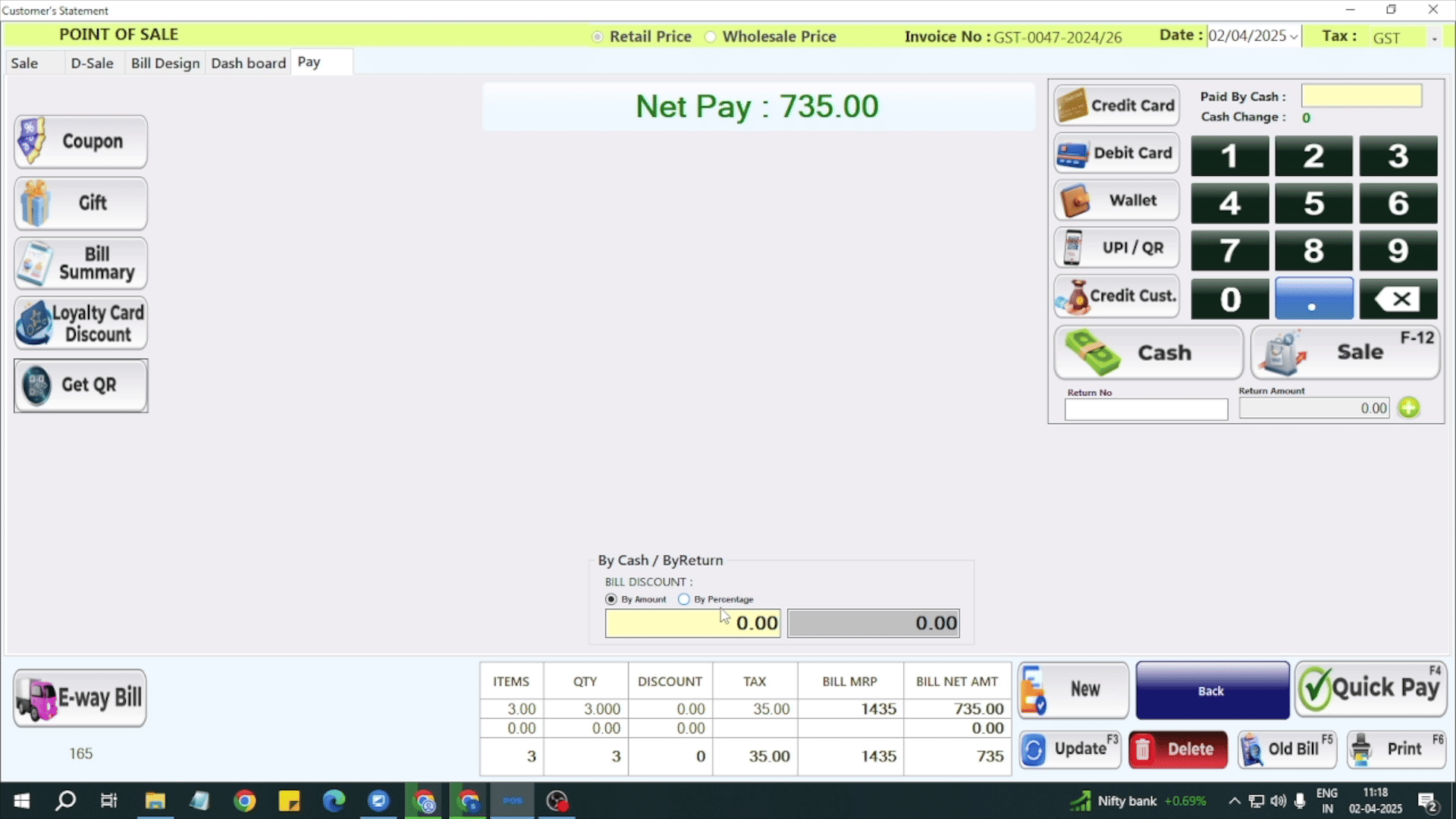This screenshot has width=1456, height=819.
Task: Open the E-way Bill option
Action: click(80, 698)
